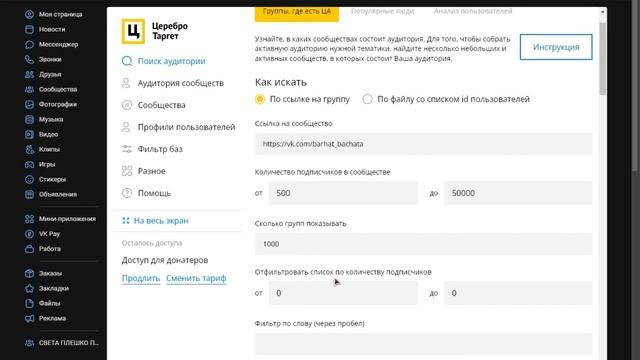Click the fullscreen icon by На весь экран

[x=126, y=221]
